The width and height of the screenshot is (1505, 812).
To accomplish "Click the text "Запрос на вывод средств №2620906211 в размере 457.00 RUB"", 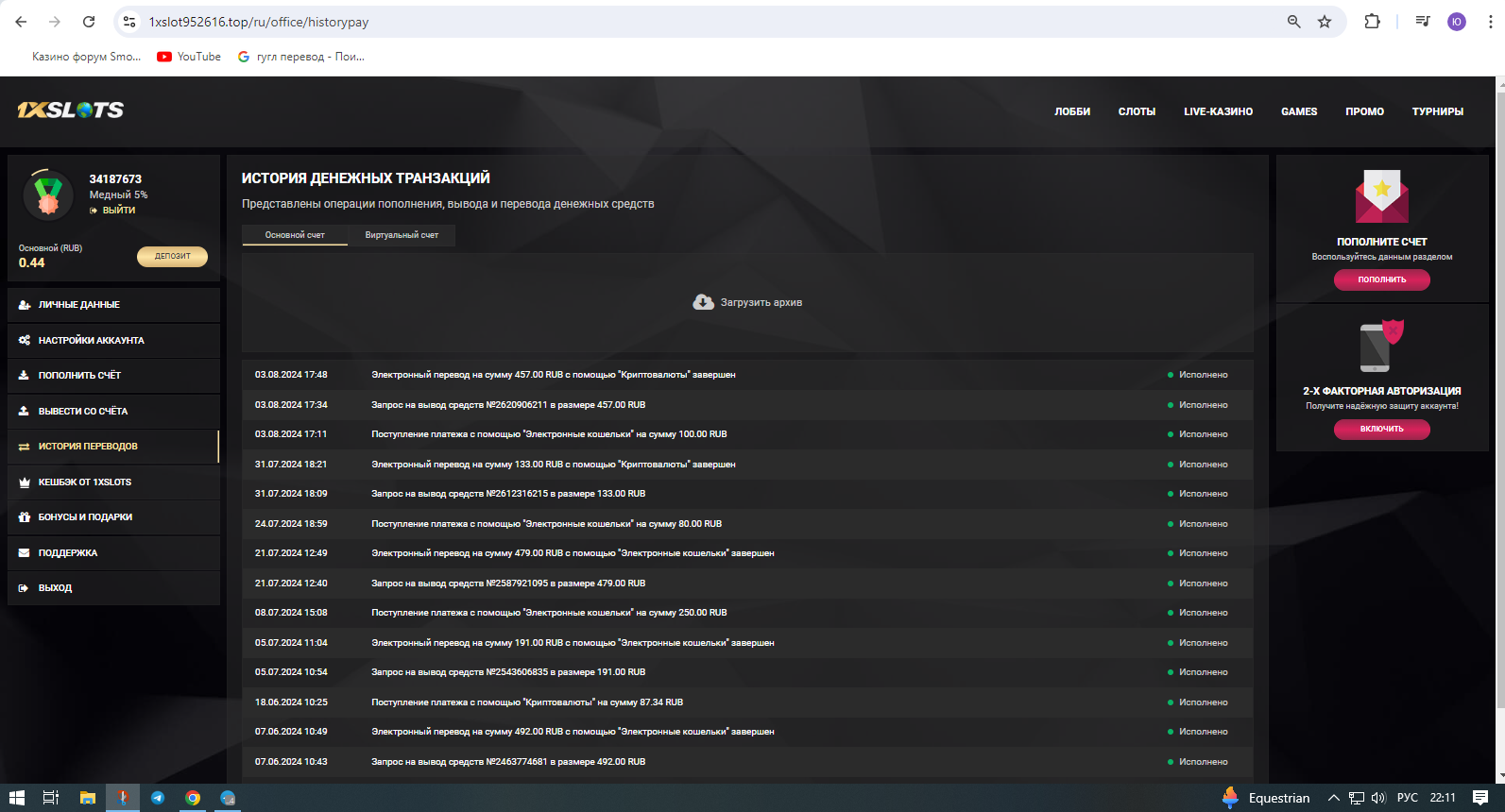I will coord(508,404).
